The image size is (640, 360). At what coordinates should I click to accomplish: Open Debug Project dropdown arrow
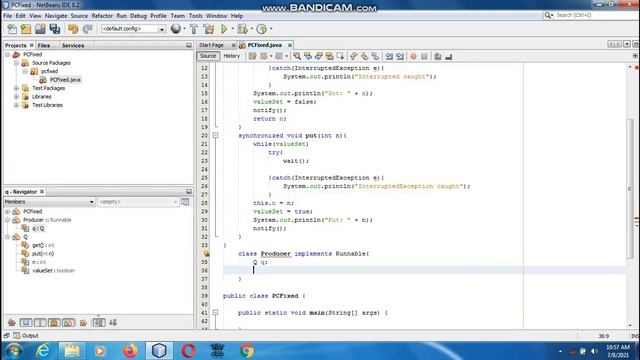[x=251, y=29]
